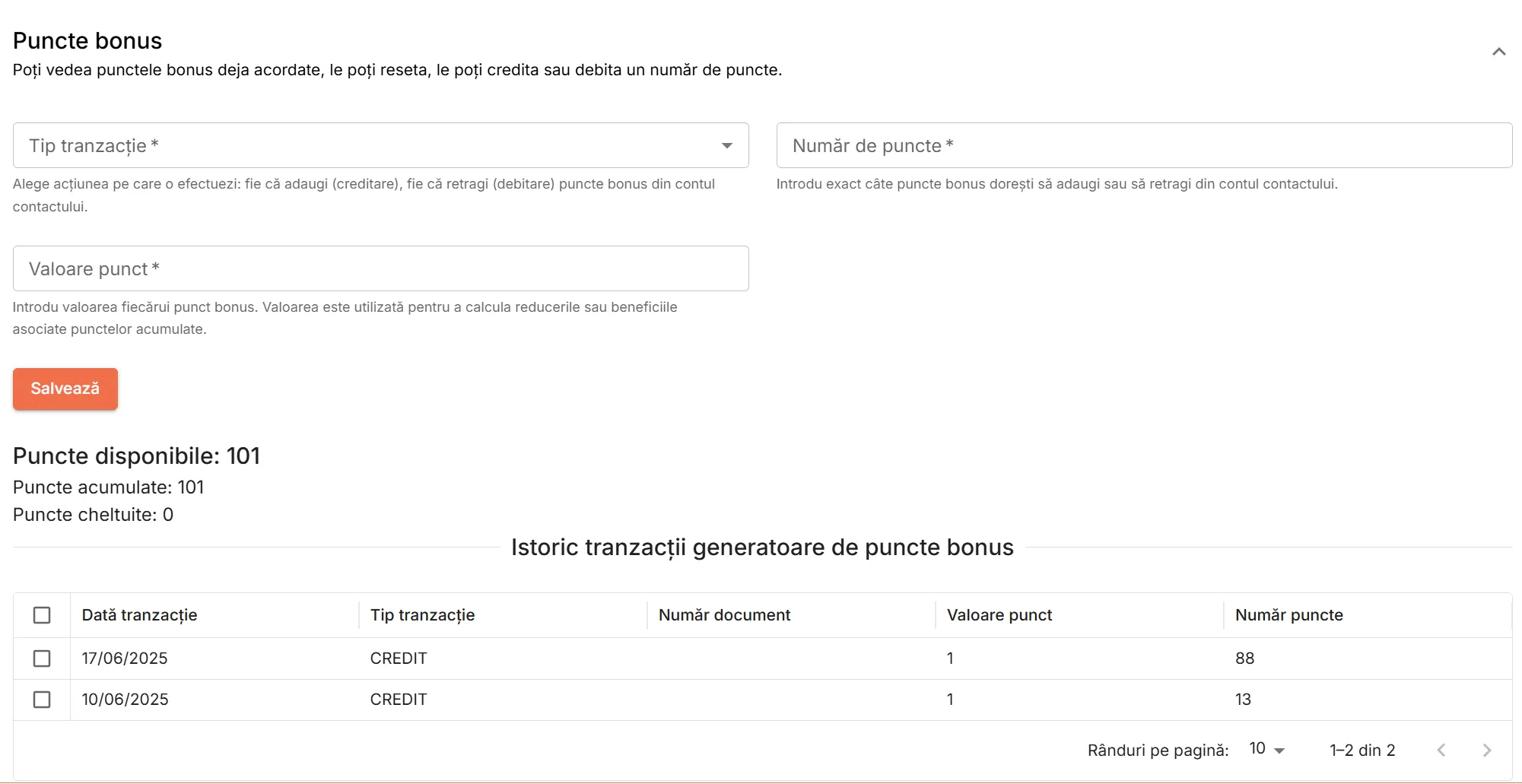Check the row dated 10/06/2025

(42, 700)
